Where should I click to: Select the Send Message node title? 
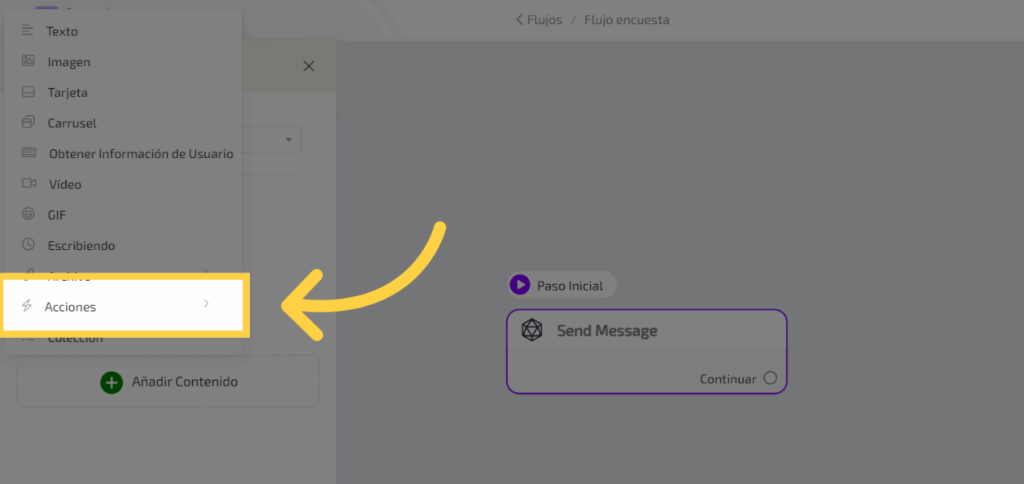tap(607, 331)
